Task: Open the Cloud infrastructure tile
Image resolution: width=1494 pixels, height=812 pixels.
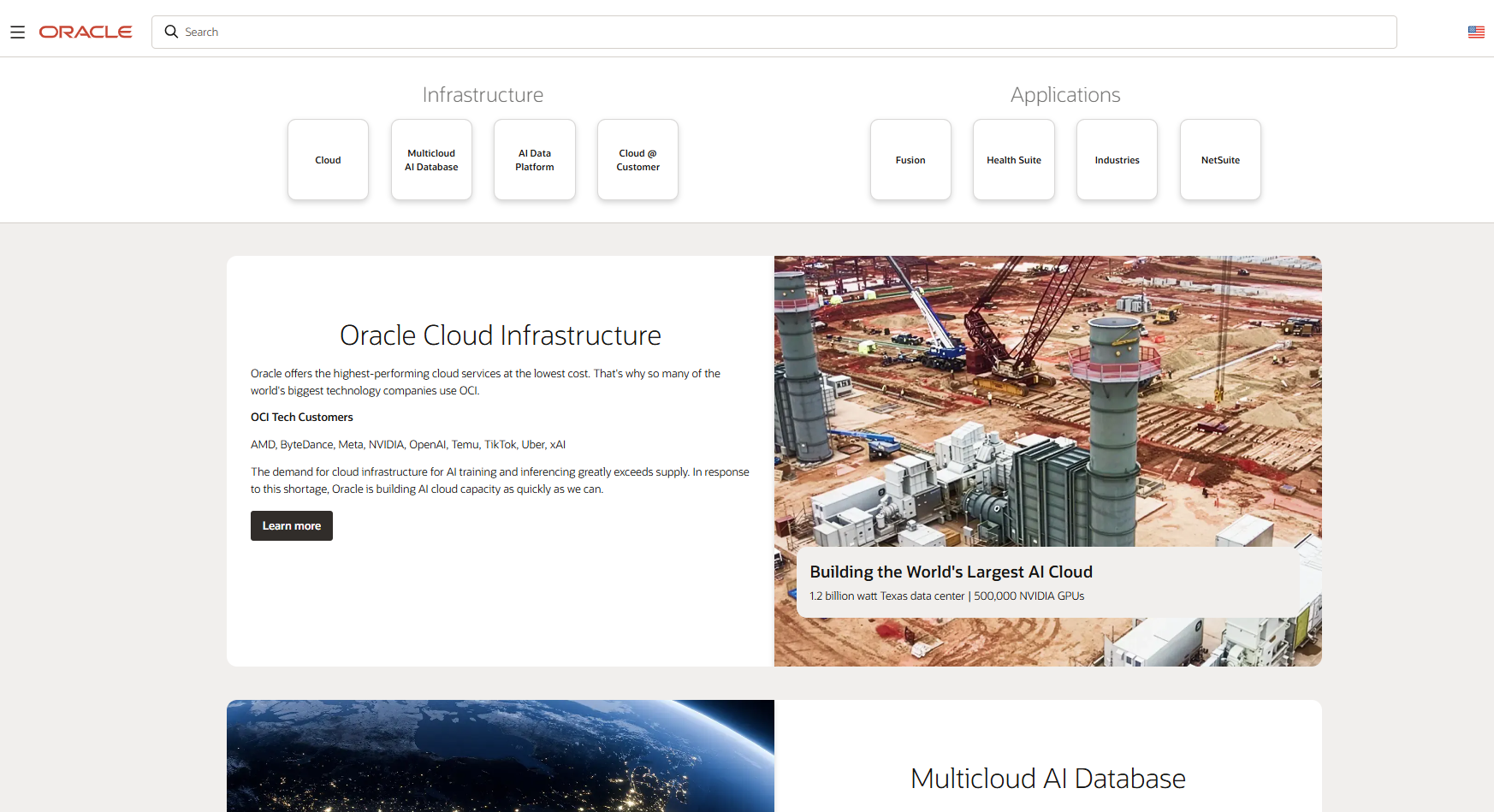Action: (328, 160)
